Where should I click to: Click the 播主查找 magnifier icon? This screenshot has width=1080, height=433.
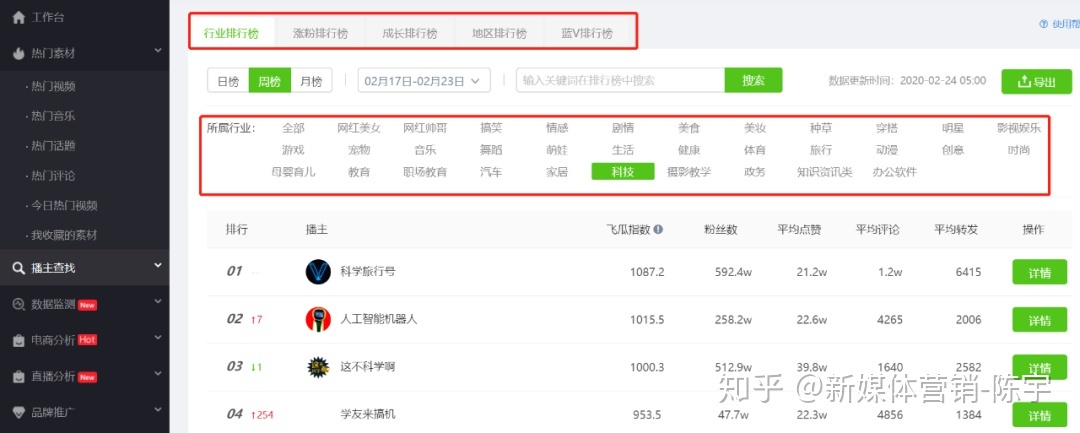click(18, 267)
